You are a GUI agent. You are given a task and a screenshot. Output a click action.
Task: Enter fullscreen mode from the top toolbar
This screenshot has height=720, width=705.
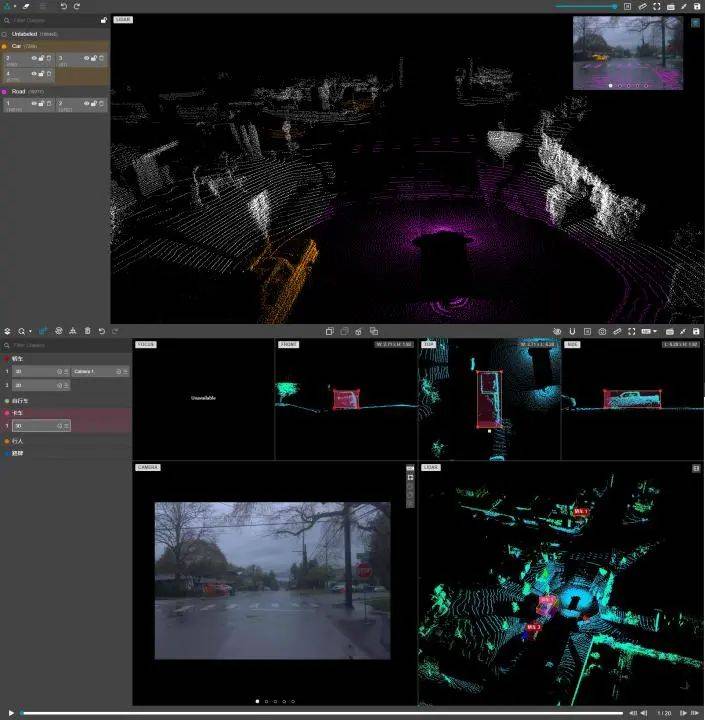(656, 6)
